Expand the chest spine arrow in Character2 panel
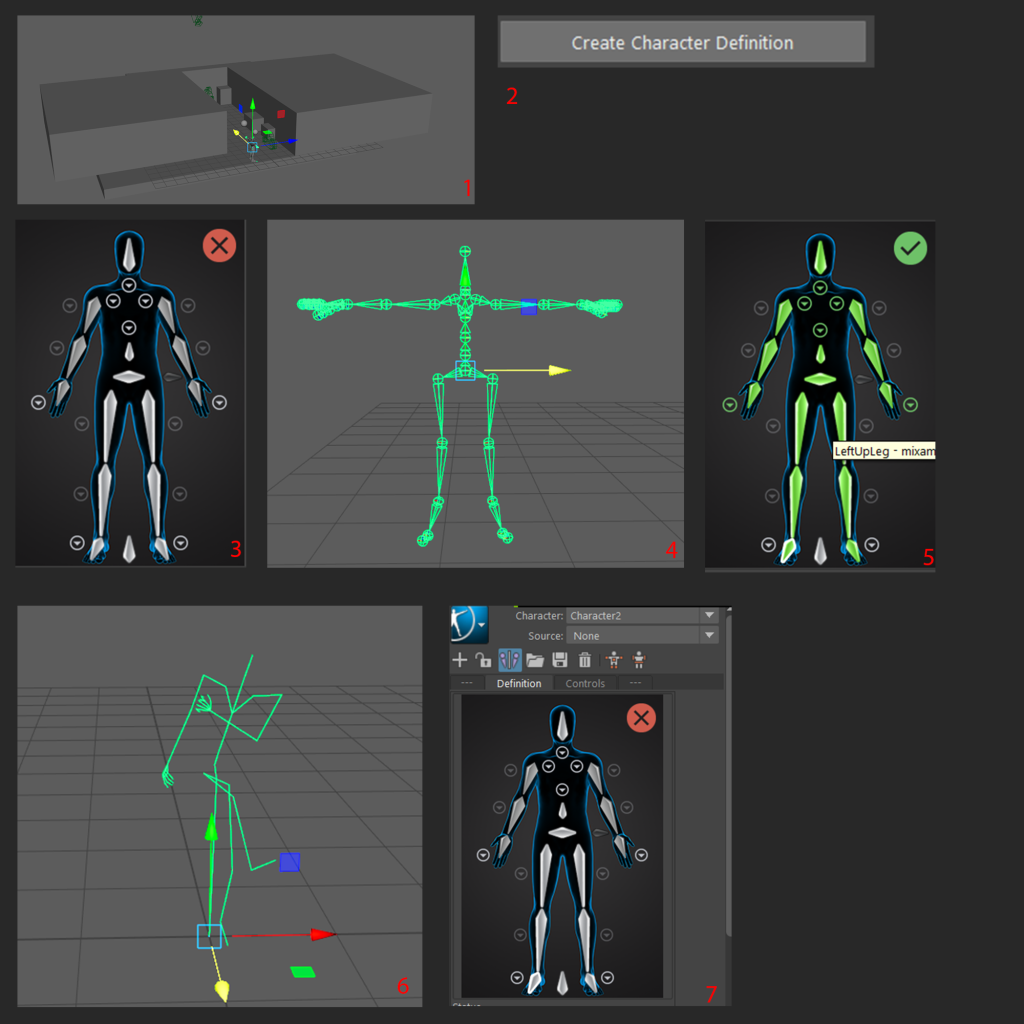The height and width of the screenshot is (1024, 1024). (x=562, y=790)
